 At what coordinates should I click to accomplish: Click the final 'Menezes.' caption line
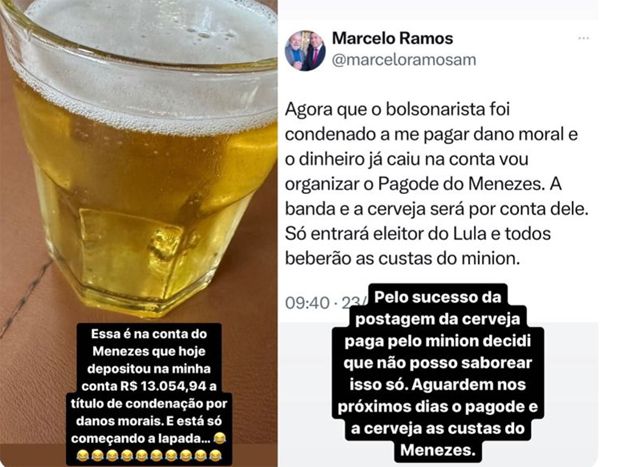(x=438, y=450)
